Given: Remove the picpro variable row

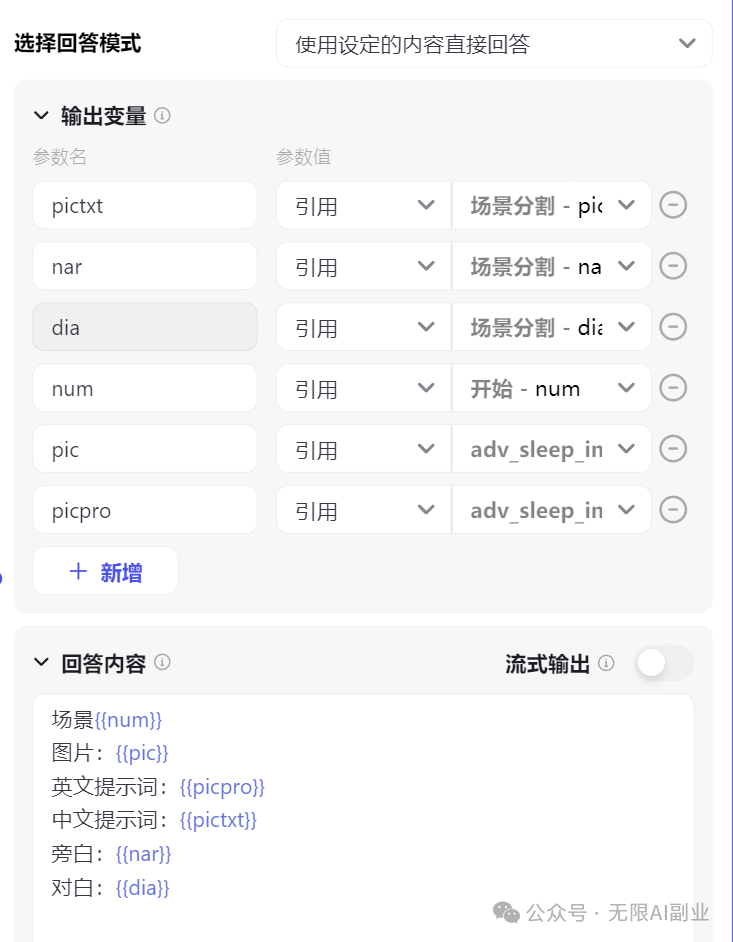Looking at the screenshot, I should click(x=673, y=509).
